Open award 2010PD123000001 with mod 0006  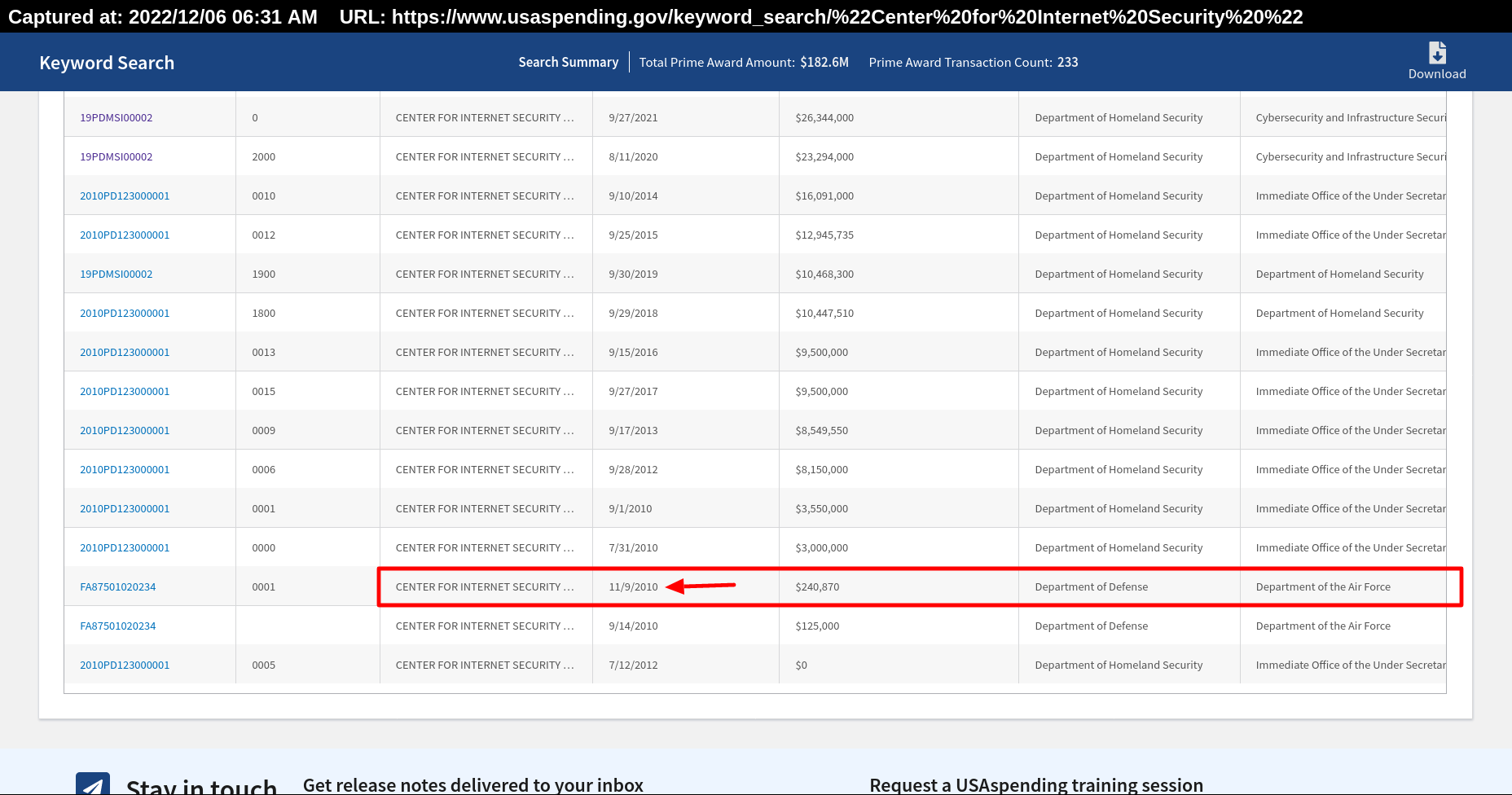pos(125,469)
